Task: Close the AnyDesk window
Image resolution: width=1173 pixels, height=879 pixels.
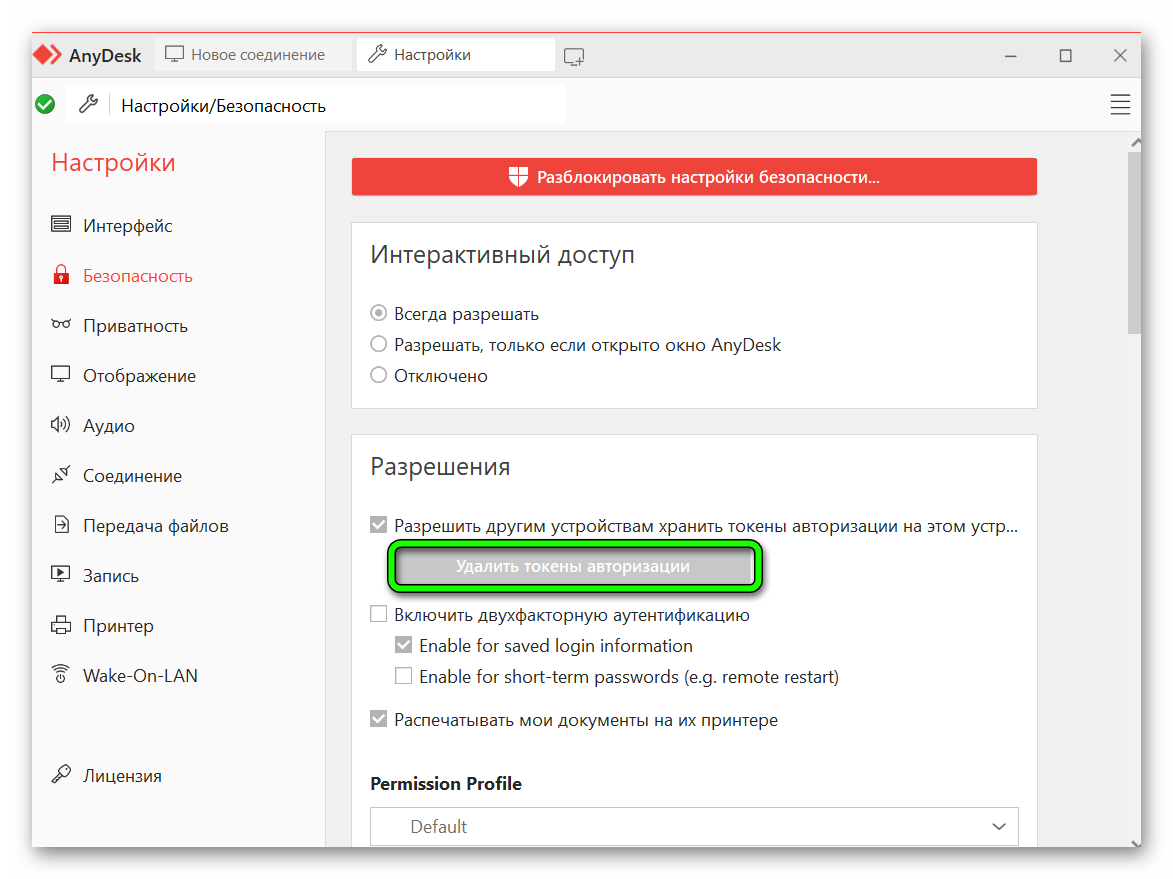Action: (x=1120, y=55)
